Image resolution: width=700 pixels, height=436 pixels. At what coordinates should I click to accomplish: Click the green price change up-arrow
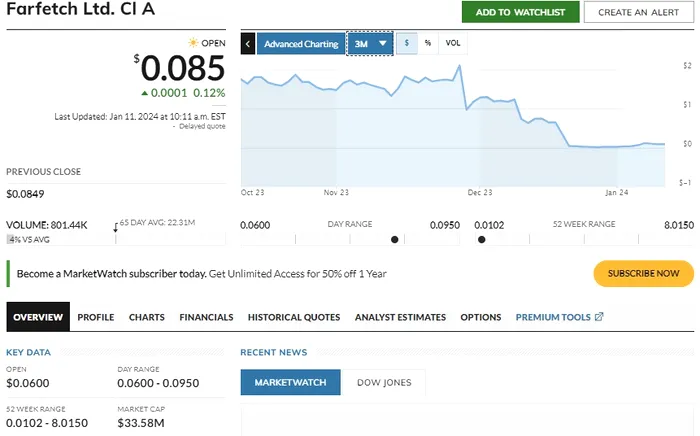click(x=145, y=93)
